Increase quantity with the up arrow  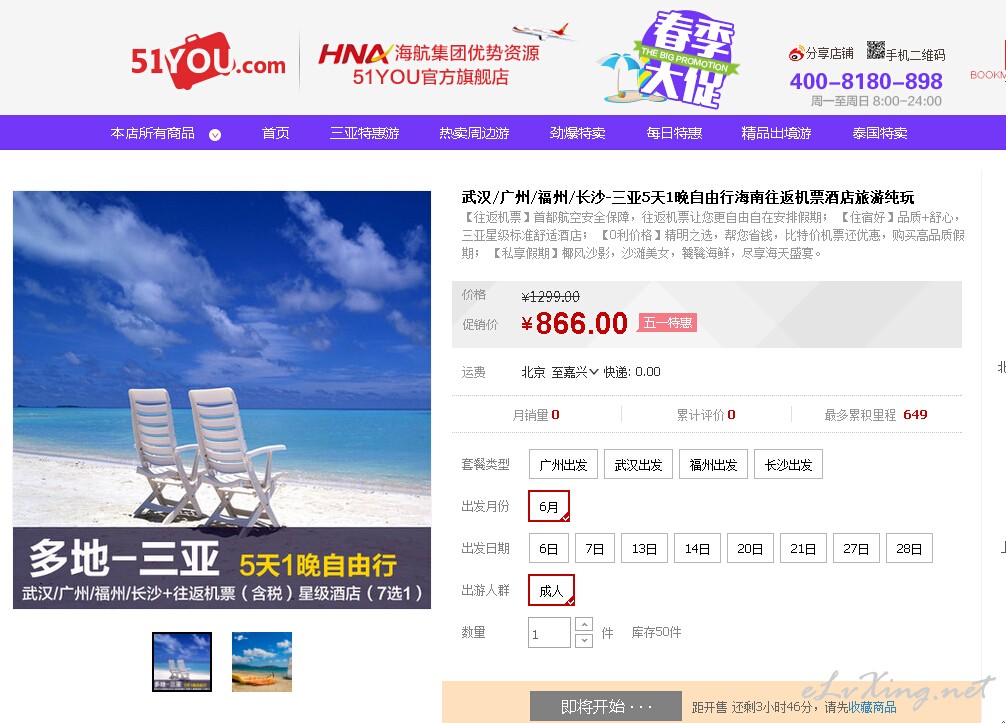(584, 624)
